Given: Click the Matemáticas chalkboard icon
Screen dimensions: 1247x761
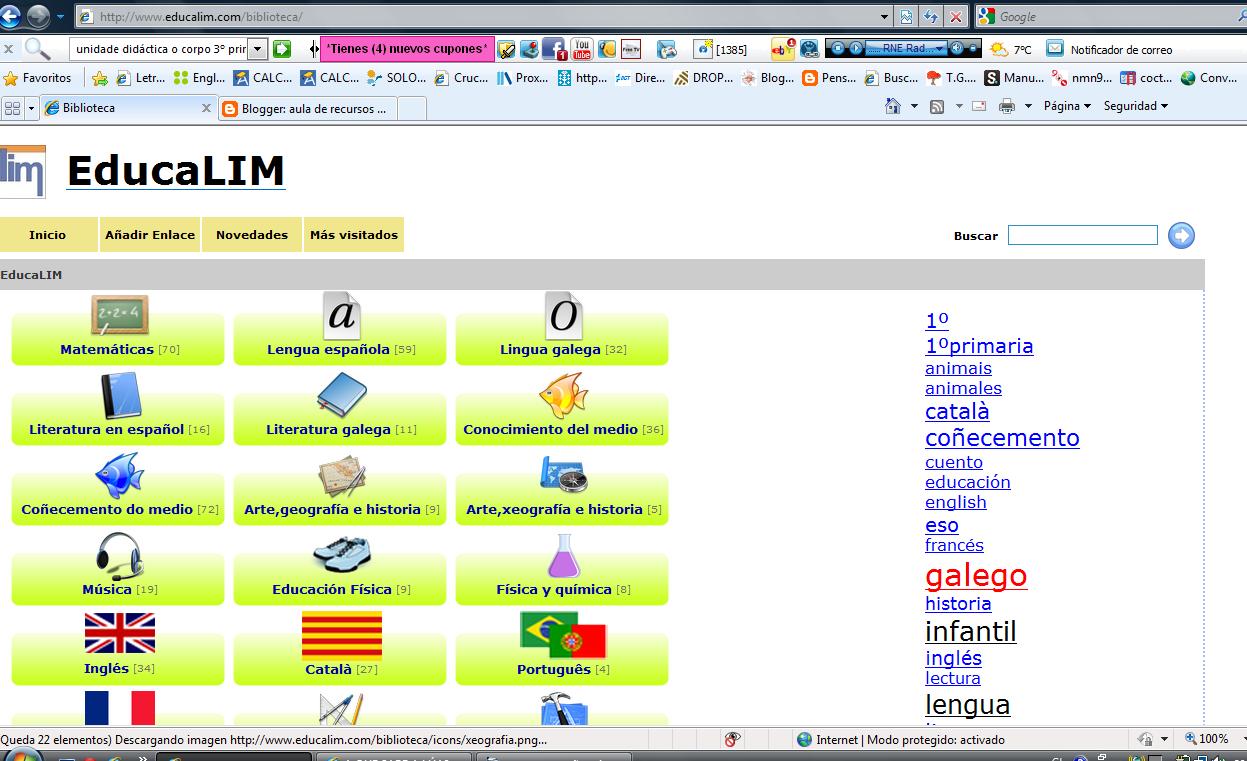Looking at the screenshot, I should 117,315.
